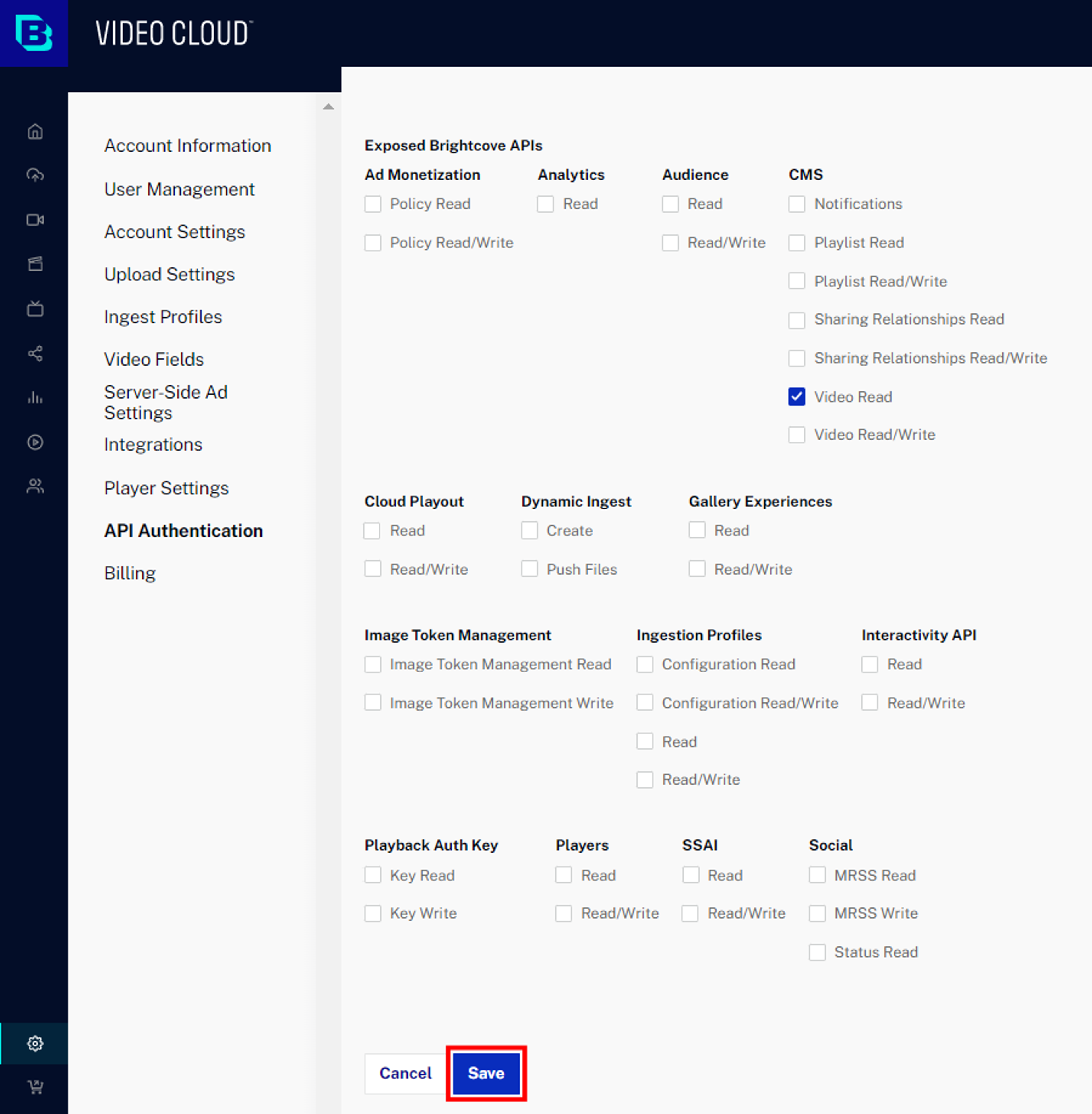Open the Players play-circle icon

click(x=35, y=442)
